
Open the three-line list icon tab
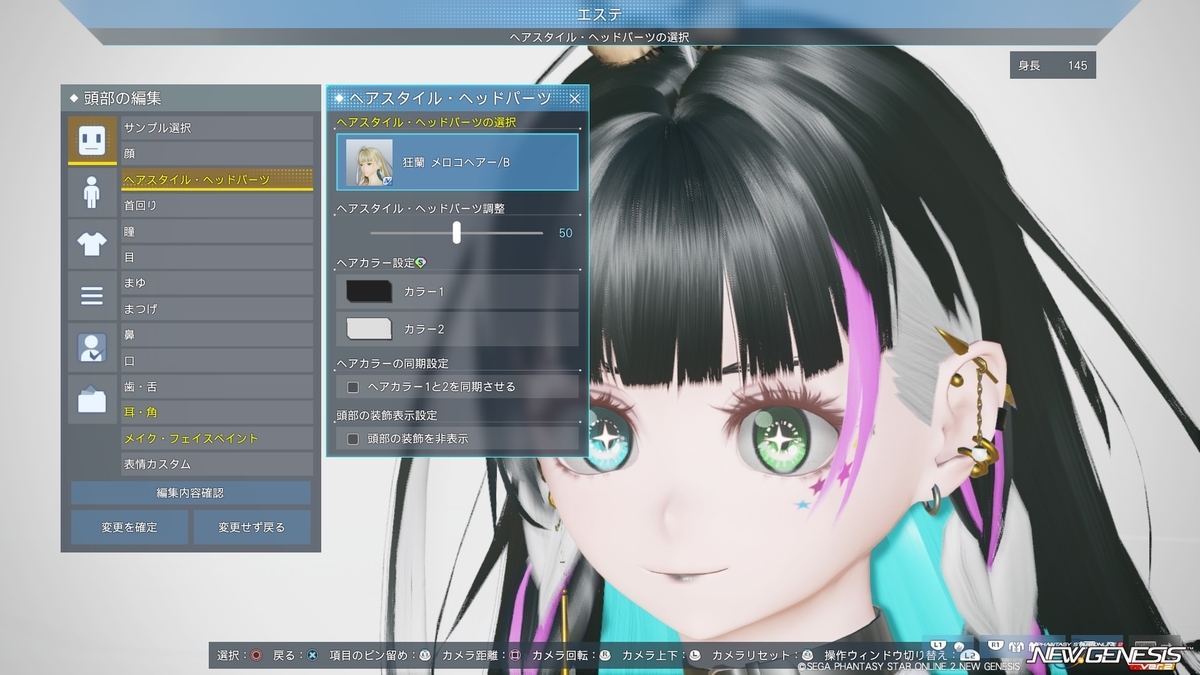click(x=92, y=295)
